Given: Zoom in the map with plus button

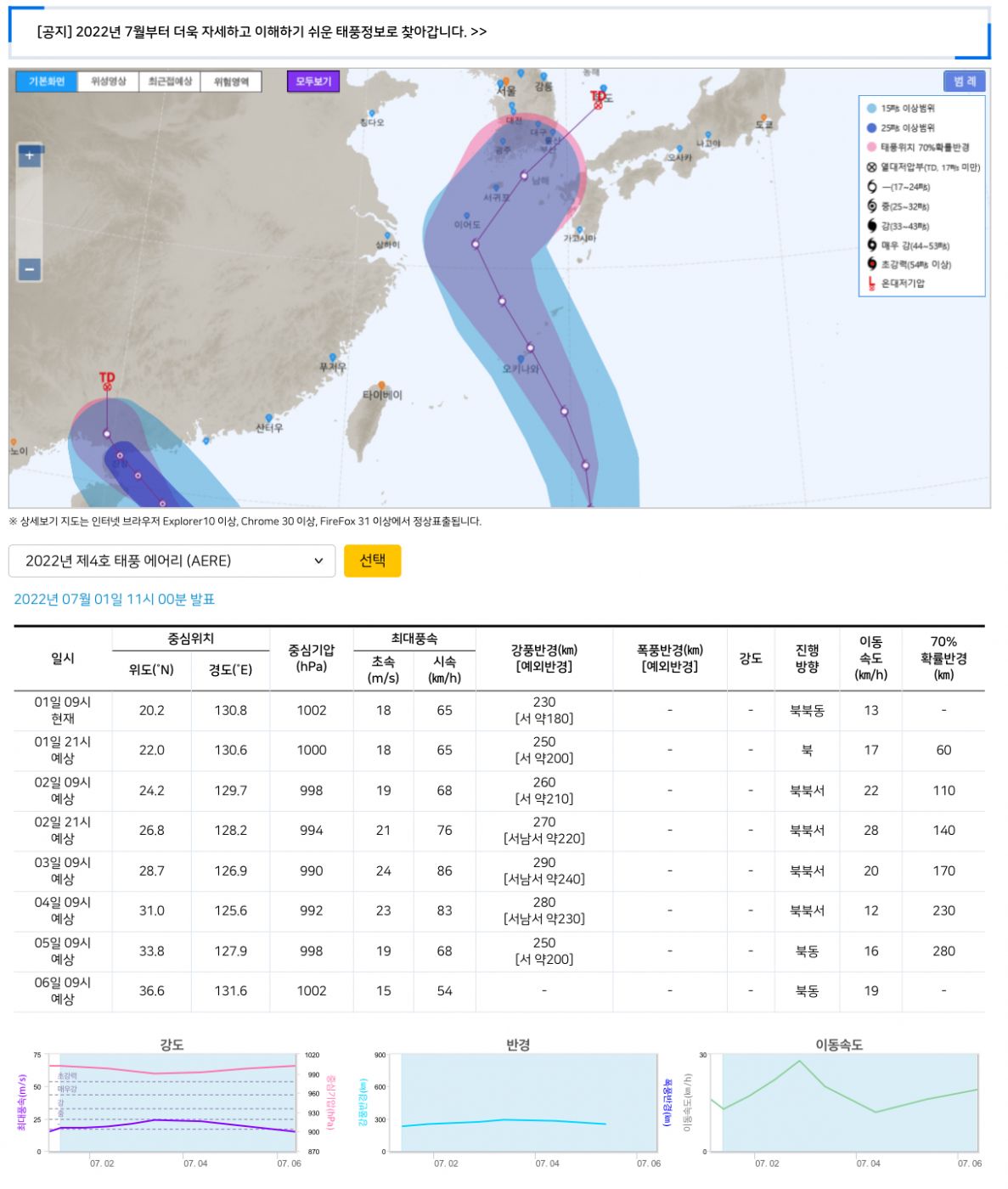Looking at the screenshot, I should tap(30, 156).
